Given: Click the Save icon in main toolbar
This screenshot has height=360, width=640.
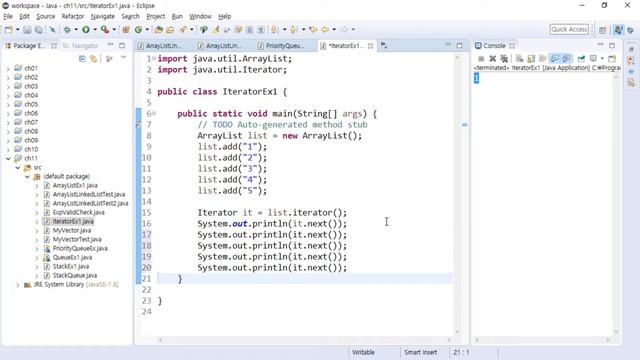Looking at the screenshot, I should tap(27, 29).
